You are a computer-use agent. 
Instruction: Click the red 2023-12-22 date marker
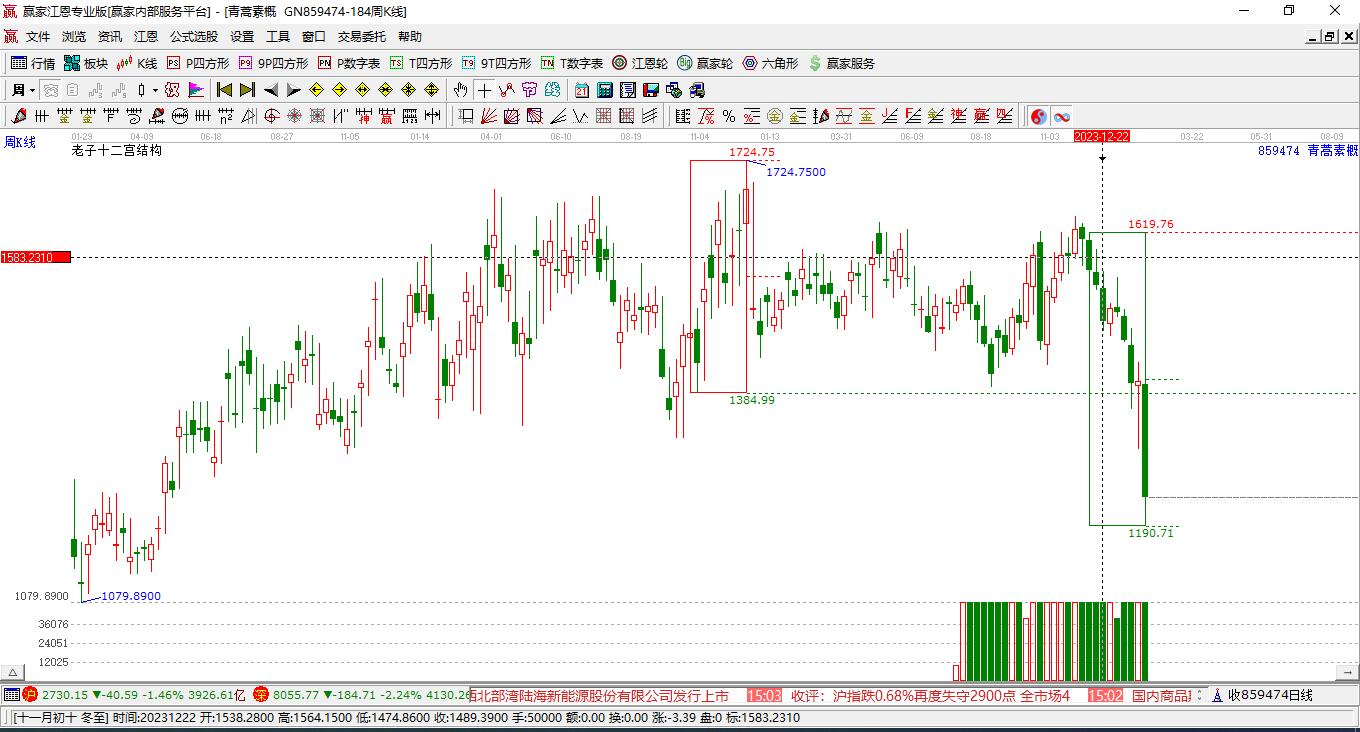[x=1101, y=136]
